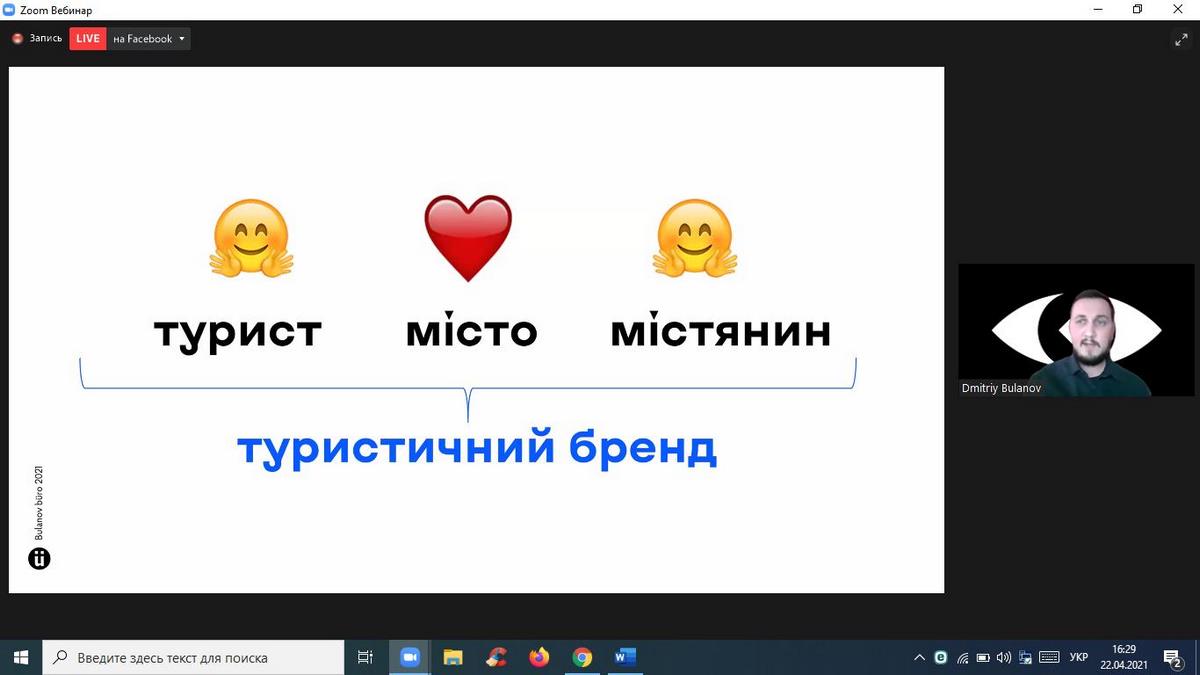Click the recording indicator next to Запись
The height and width of the screenshot is (675, 1200).
(x=17, y=39)
